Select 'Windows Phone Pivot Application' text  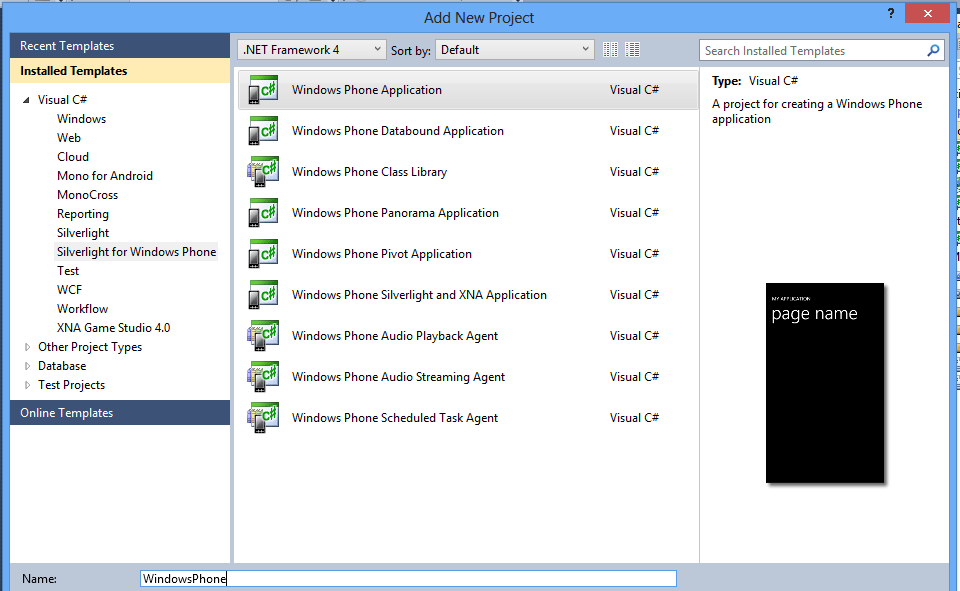point(381,254)
